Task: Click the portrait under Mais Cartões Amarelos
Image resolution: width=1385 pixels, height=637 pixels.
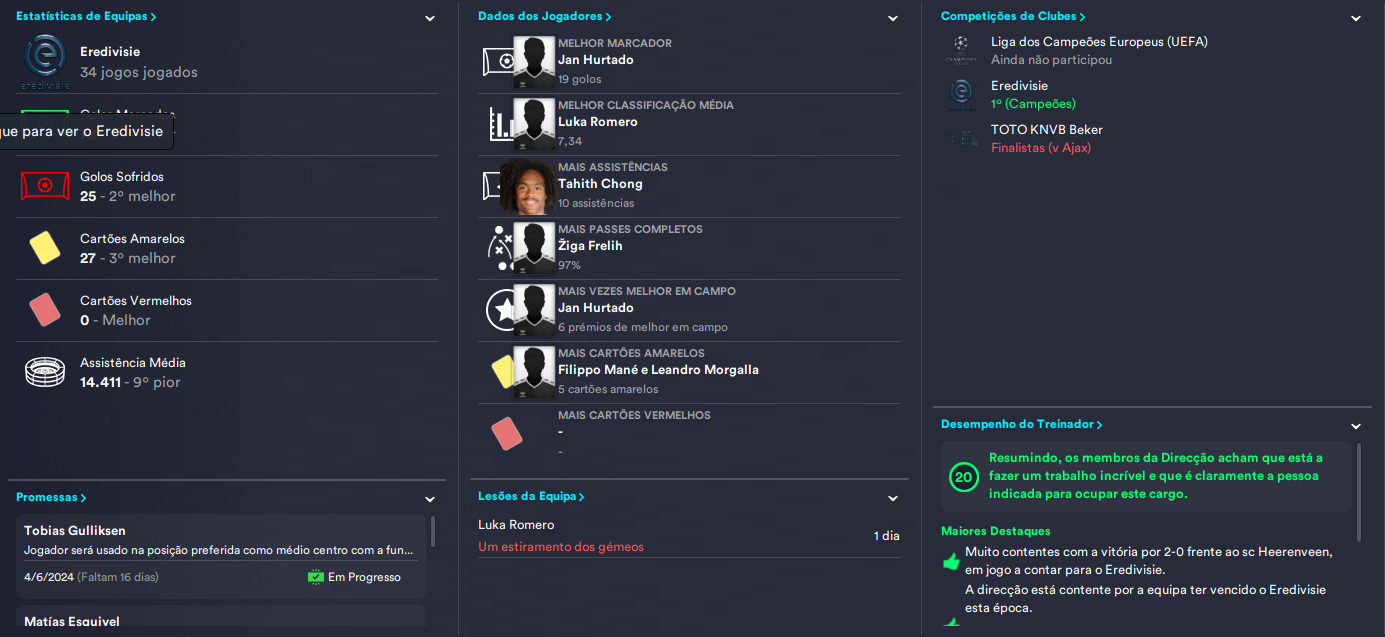Action: [533, 372]
